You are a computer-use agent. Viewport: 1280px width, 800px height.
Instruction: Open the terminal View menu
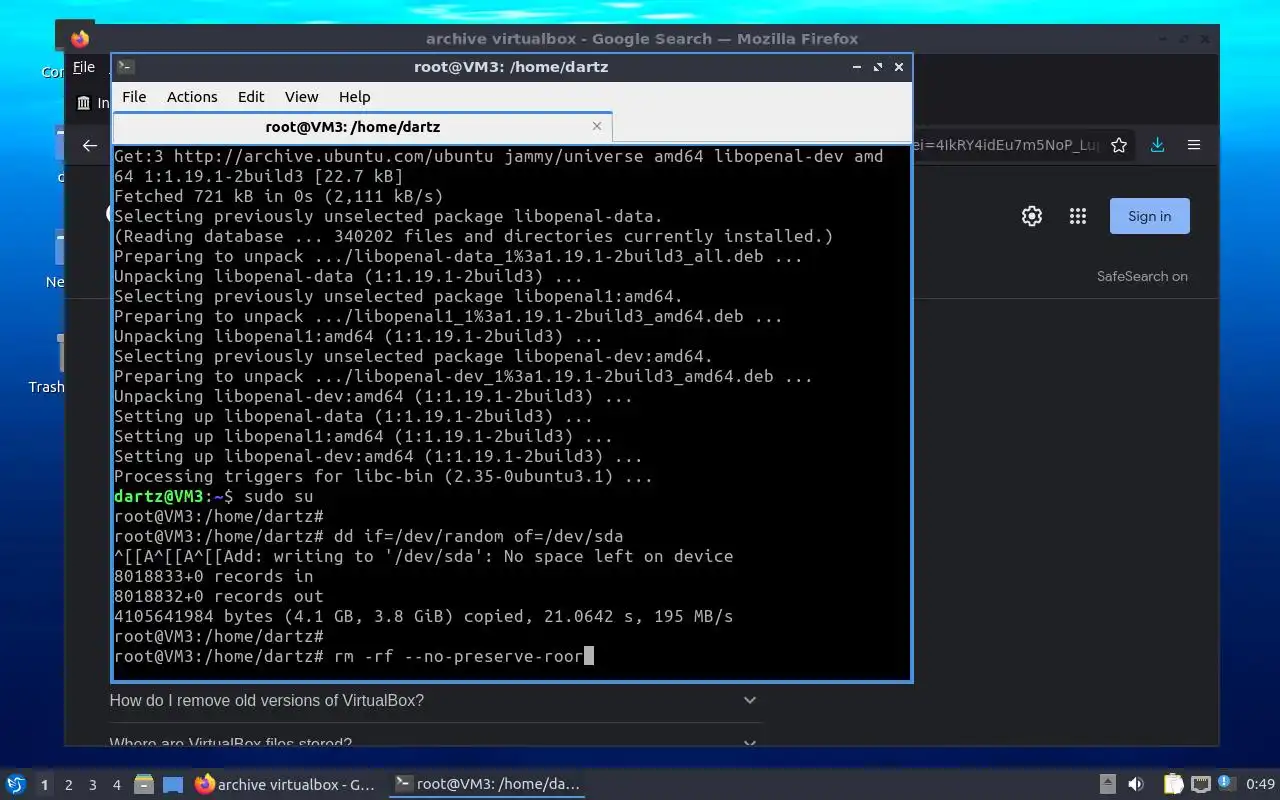[x=301, y=97]
